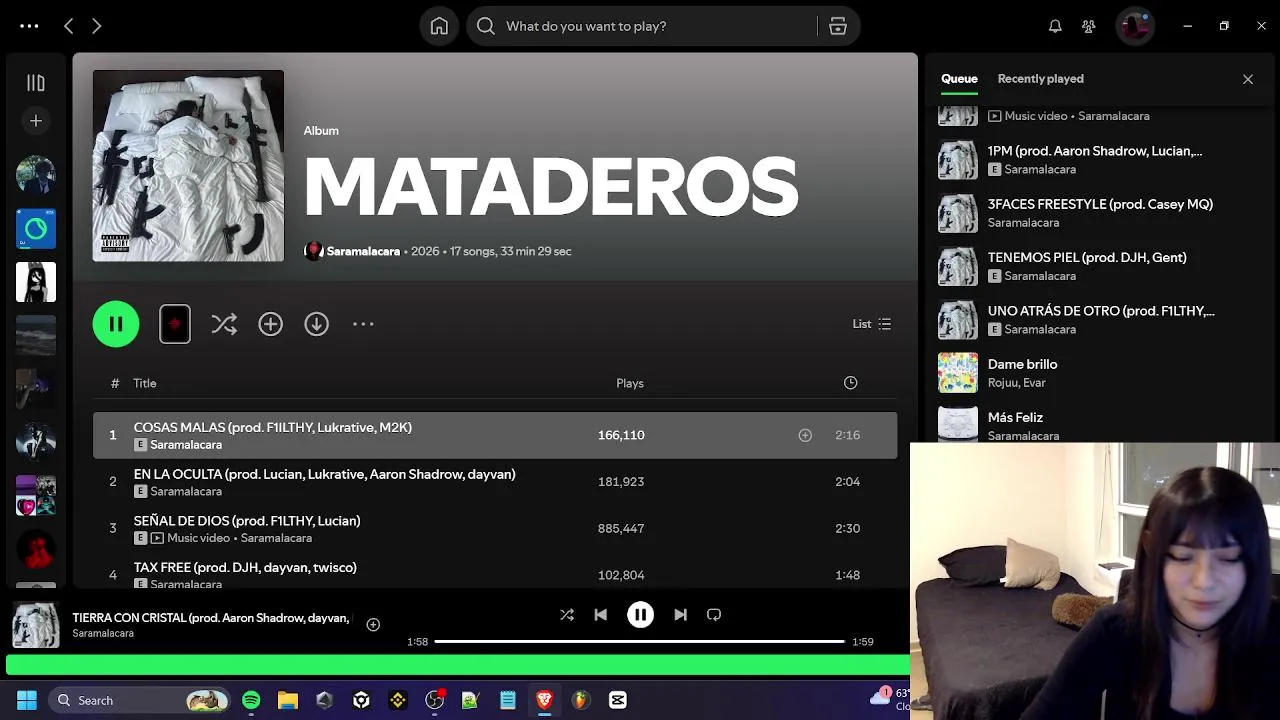
Task: Open the first library sidebar playlist thumbnail
Action: tap(36, 175)
